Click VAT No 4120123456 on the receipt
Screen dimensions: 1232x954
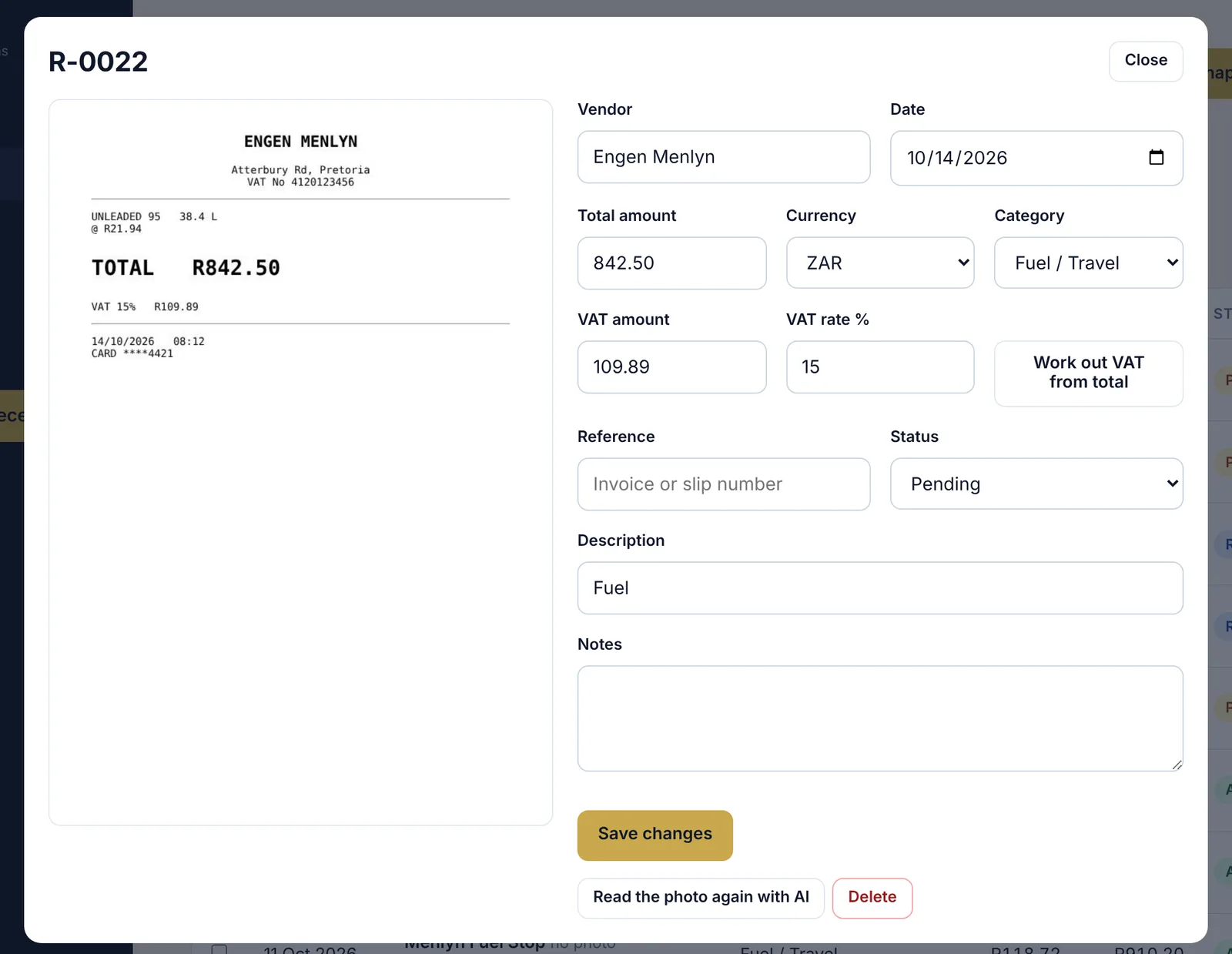point(300,182)
